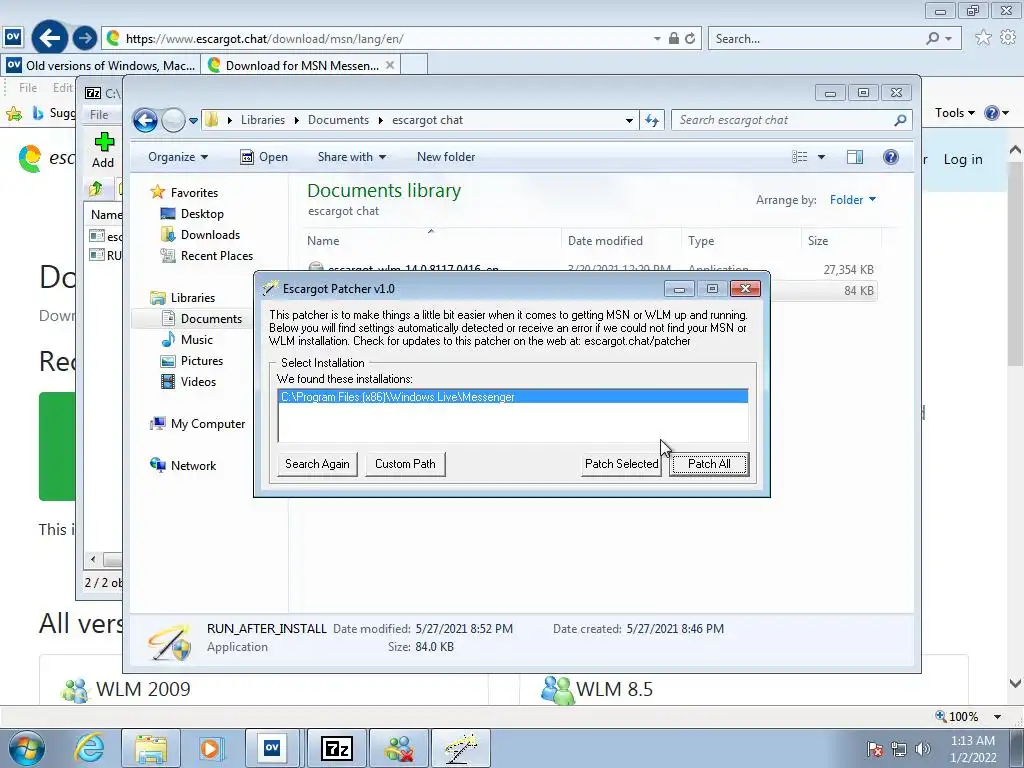Sort by Size column header

(x=841, y=240)
